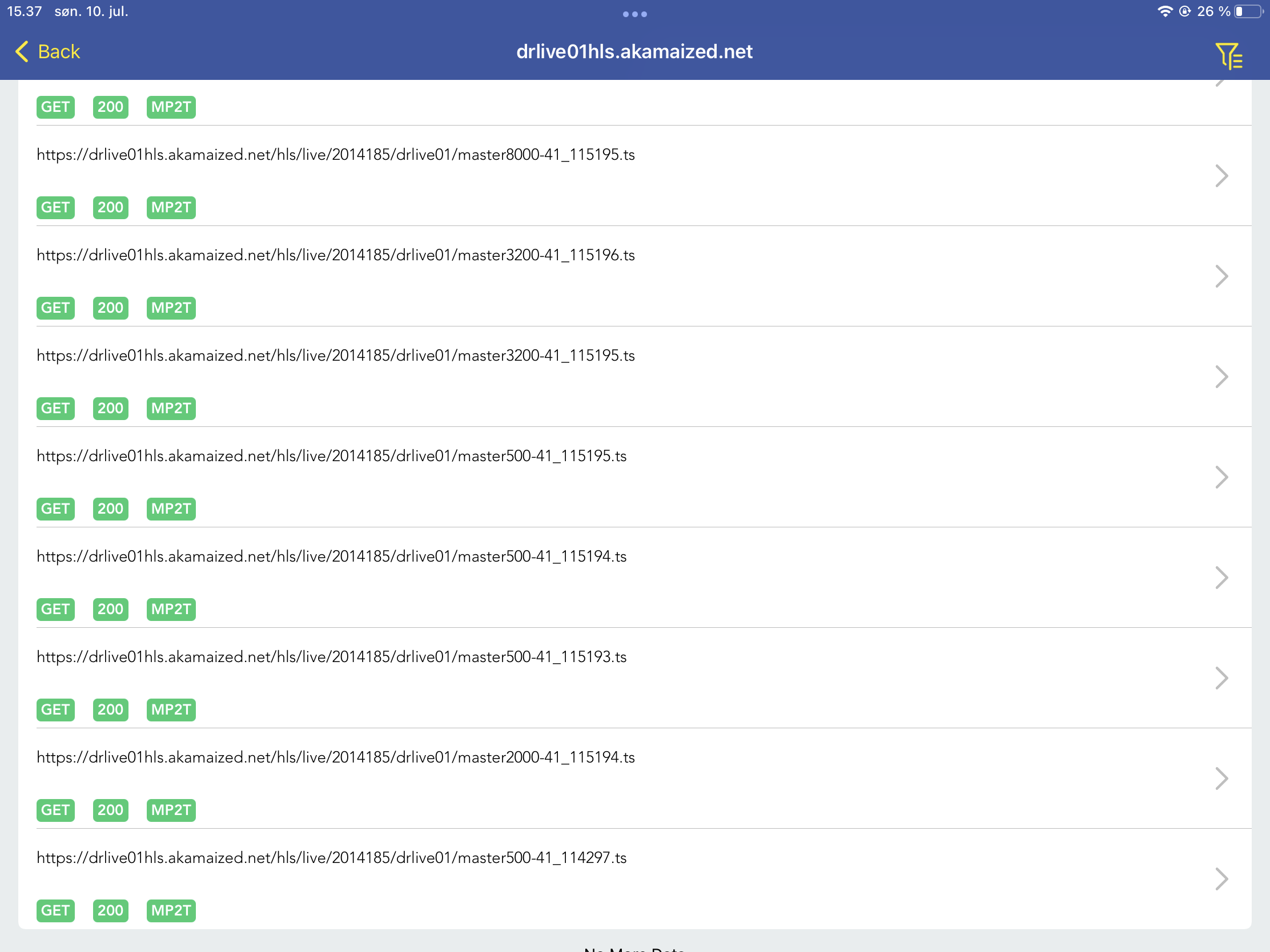
Task: Open the master500-41_115195.ts request URL
Action: pos(331,456)
